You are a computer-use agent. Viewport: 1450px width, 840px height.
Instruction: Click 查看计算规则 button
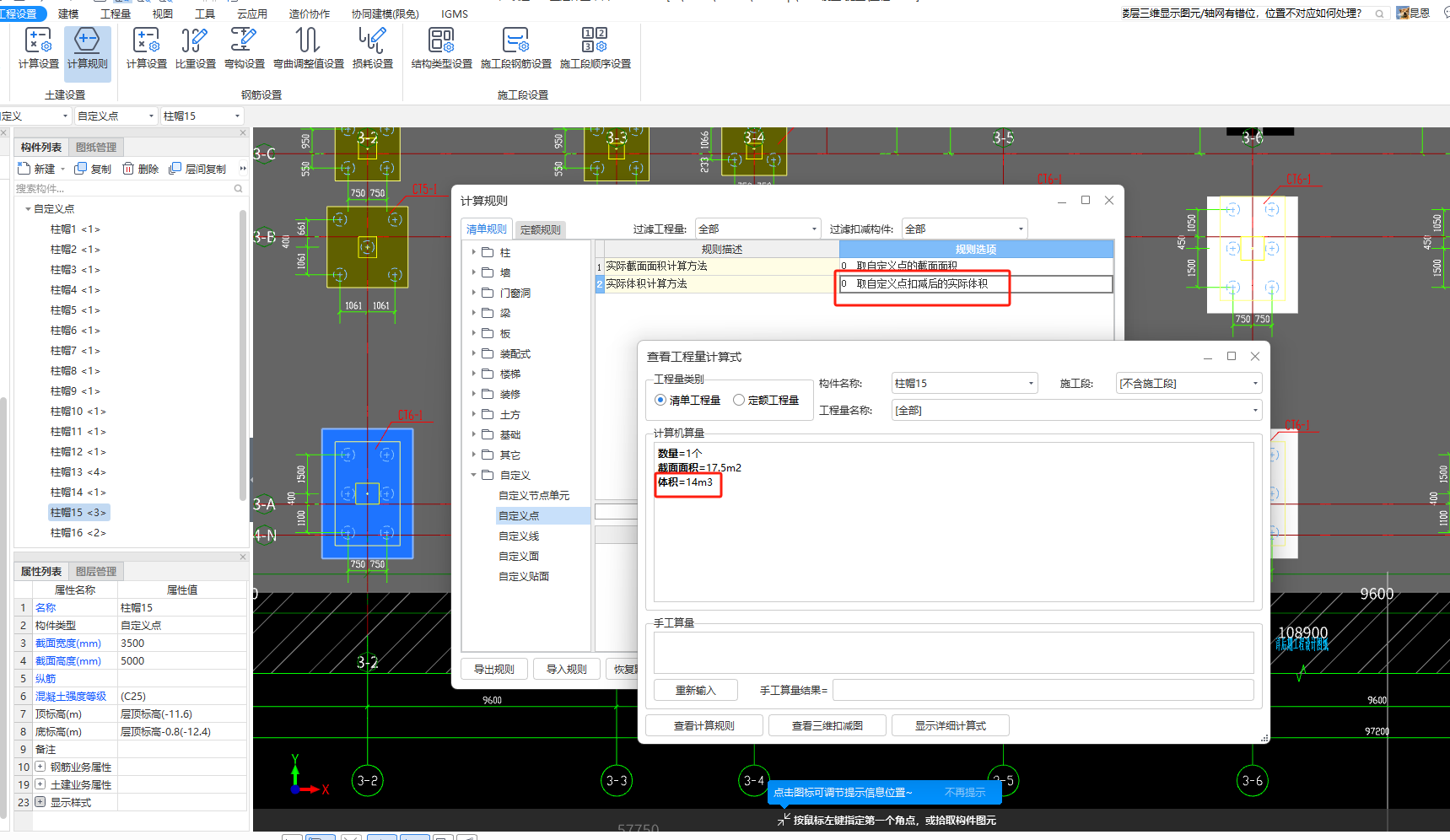tap(704, 725)
